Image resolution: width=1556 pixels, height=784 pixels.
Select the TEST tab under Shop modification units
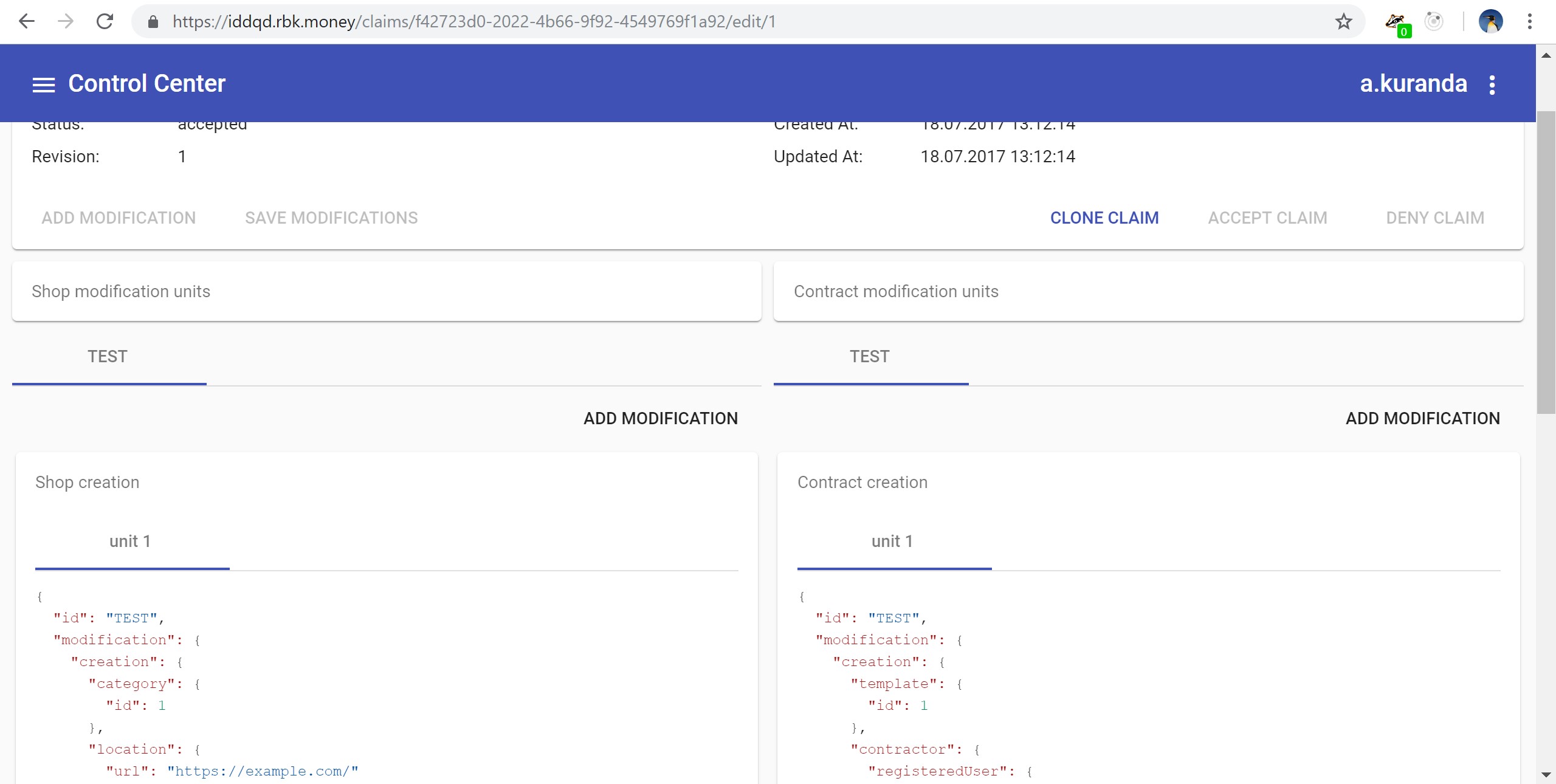[108, 357]
